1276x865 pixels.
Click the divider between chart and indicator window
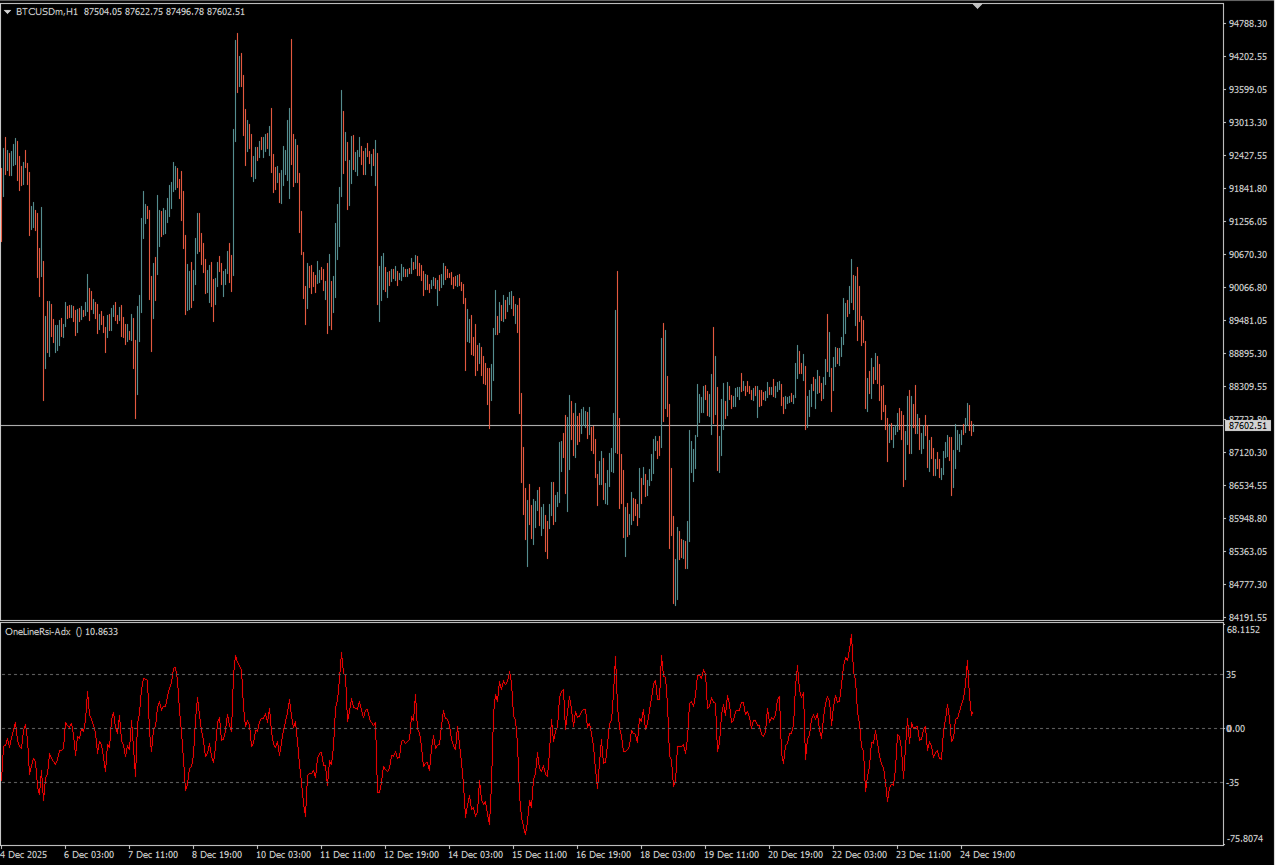pyautogui.click(x=612, y=621)
